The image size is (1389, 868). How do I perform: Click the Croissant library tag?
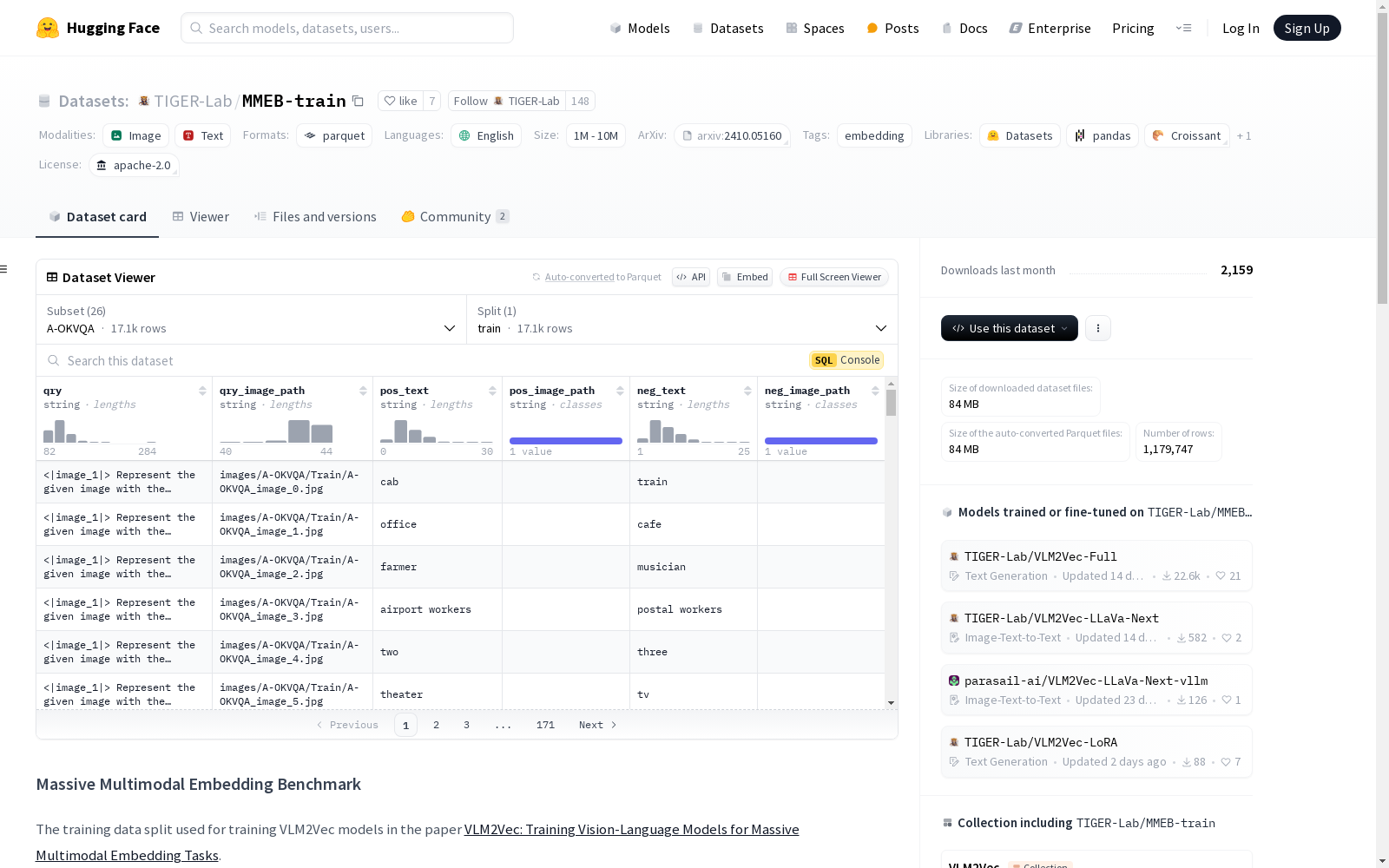tap(1187, 135)
